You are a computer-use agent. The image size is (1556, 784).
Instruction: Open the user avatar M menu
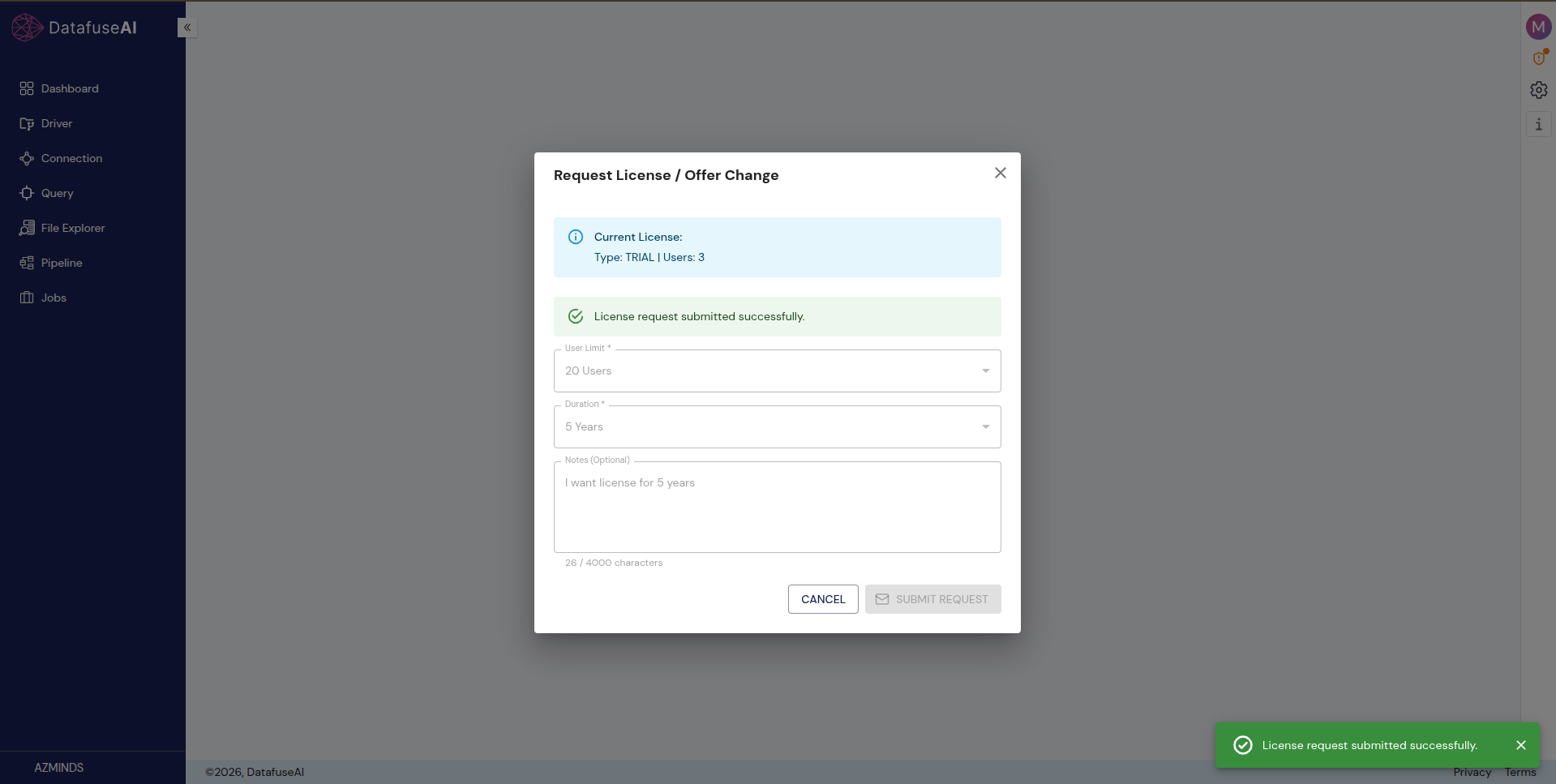coord(1538,27)
